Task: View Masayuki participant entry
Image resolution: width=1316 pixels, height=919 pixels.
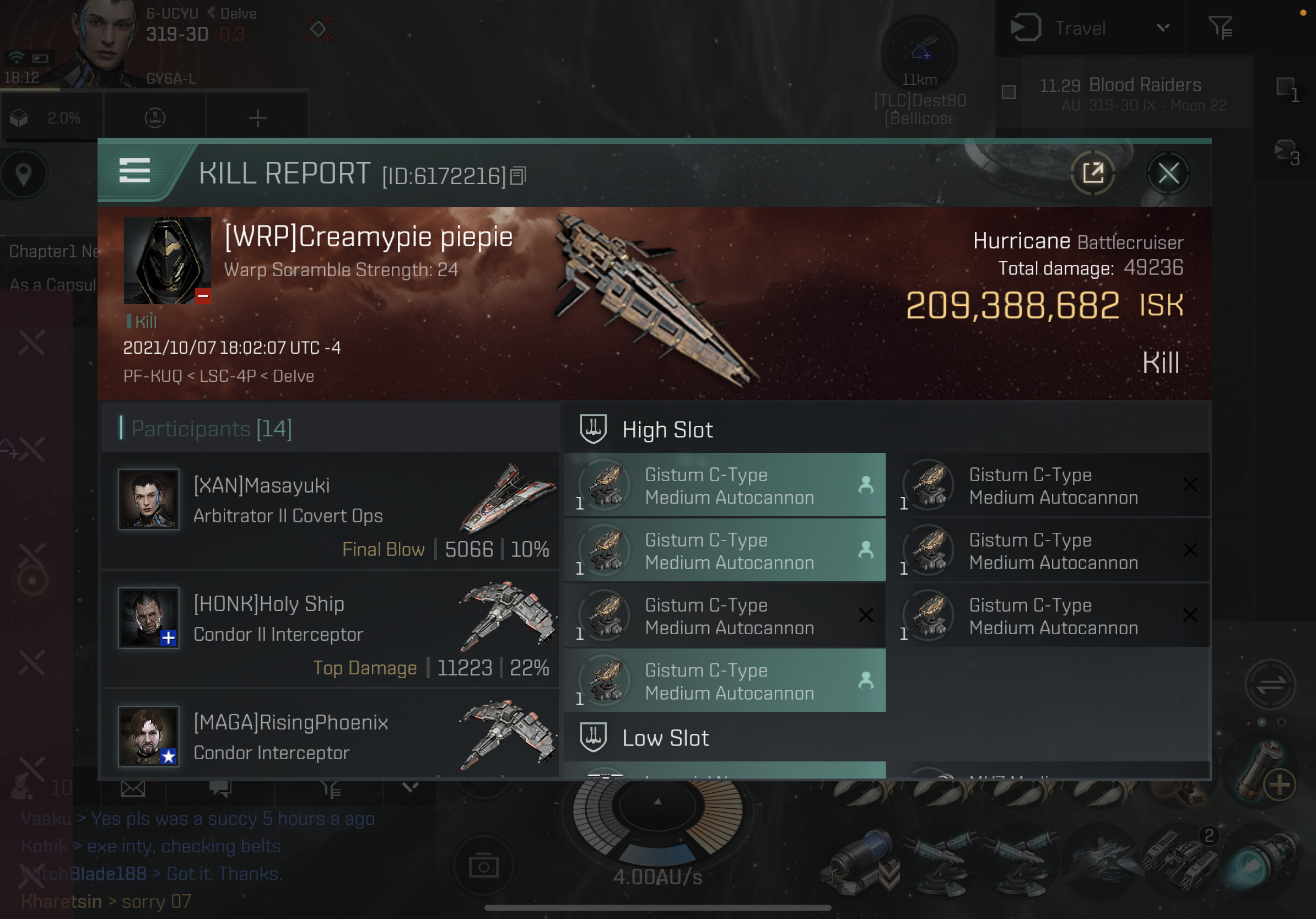Action: pos(330,510)
